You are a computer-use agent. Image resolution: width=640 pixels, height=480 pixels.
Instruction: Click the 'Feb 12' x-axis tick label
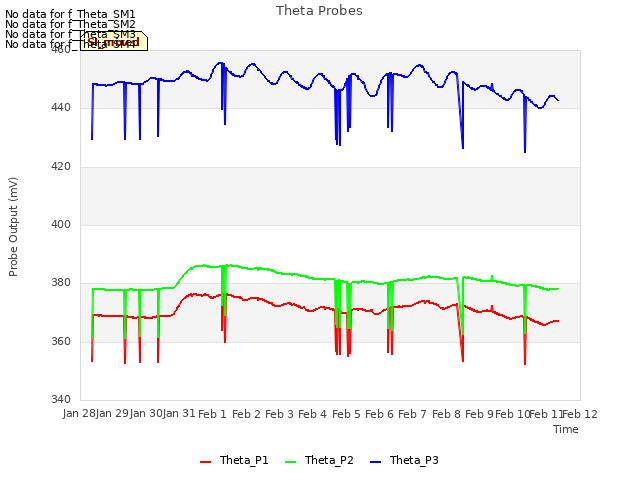tap(580, 414)
